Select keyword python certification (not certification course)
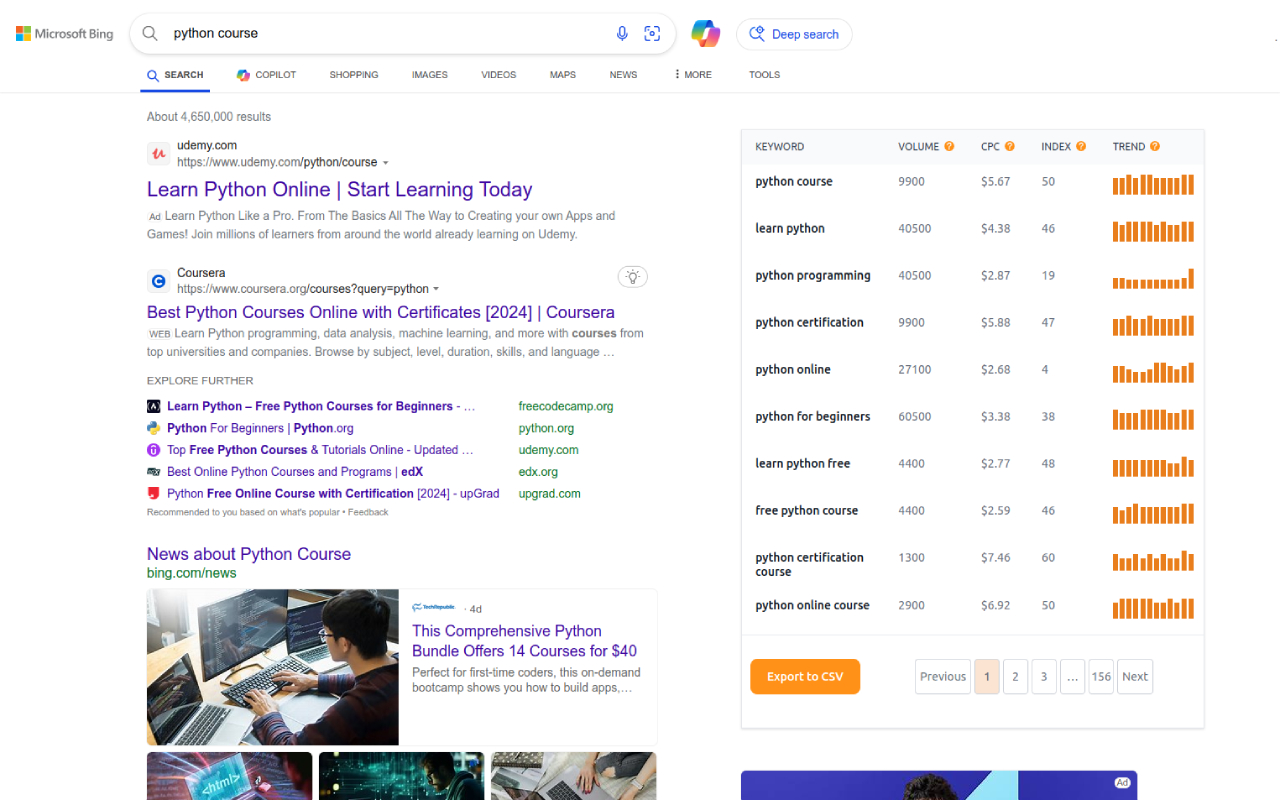The image size is (1280, 800). click(809, 323)
